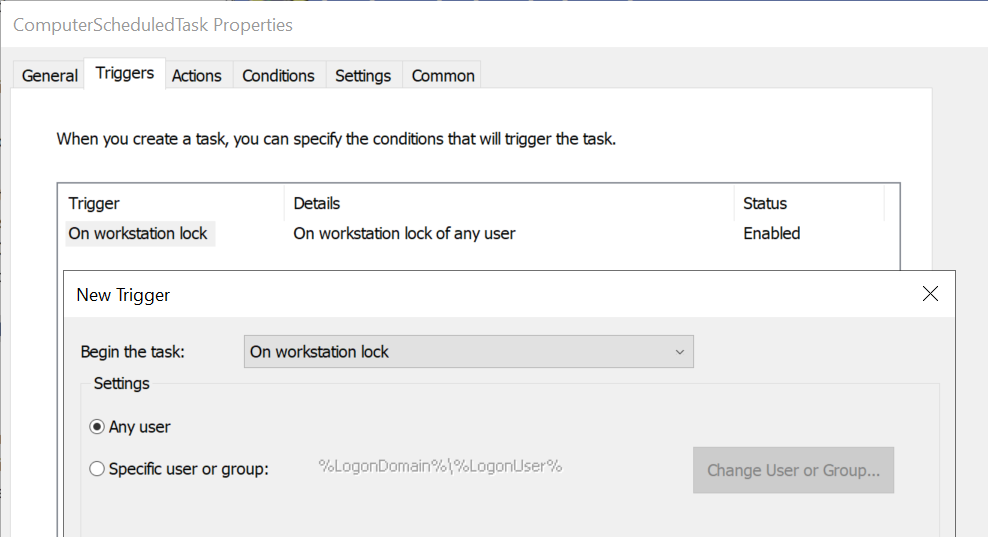
Task: Go to the Conditions tab
Action: [x=278, y=75]
